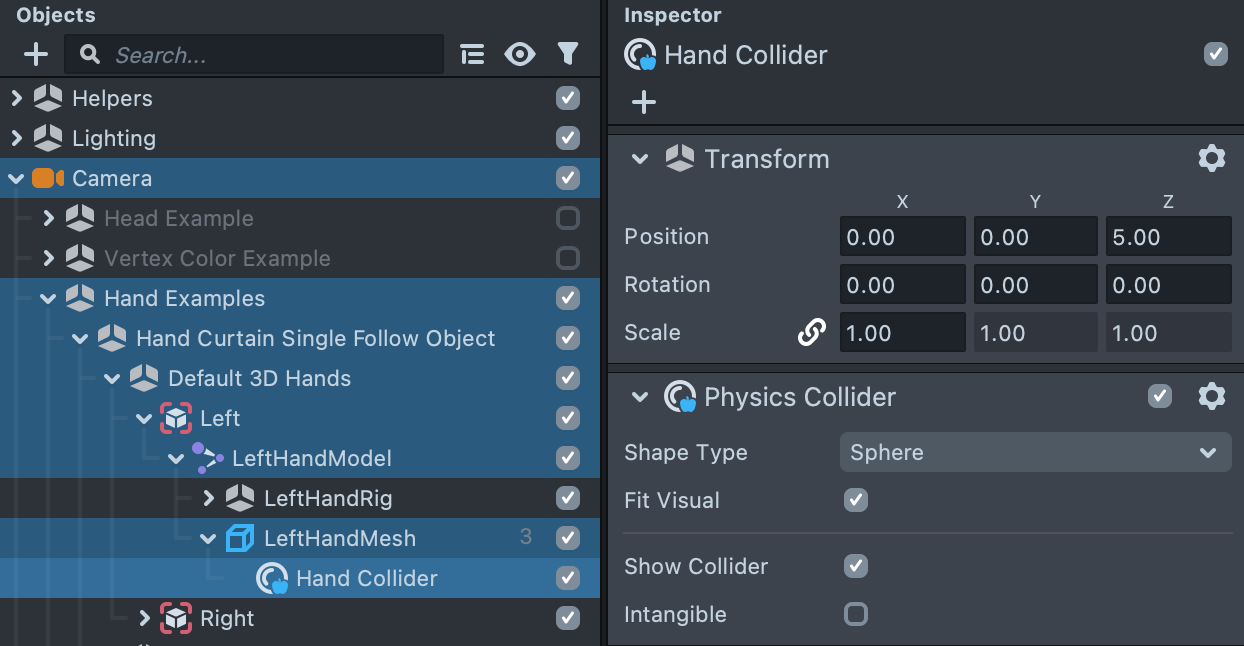The height and width of the screenshot is (646, 1244).
Task: Open Physics Collider settings gear
Action: [1211, 397]
